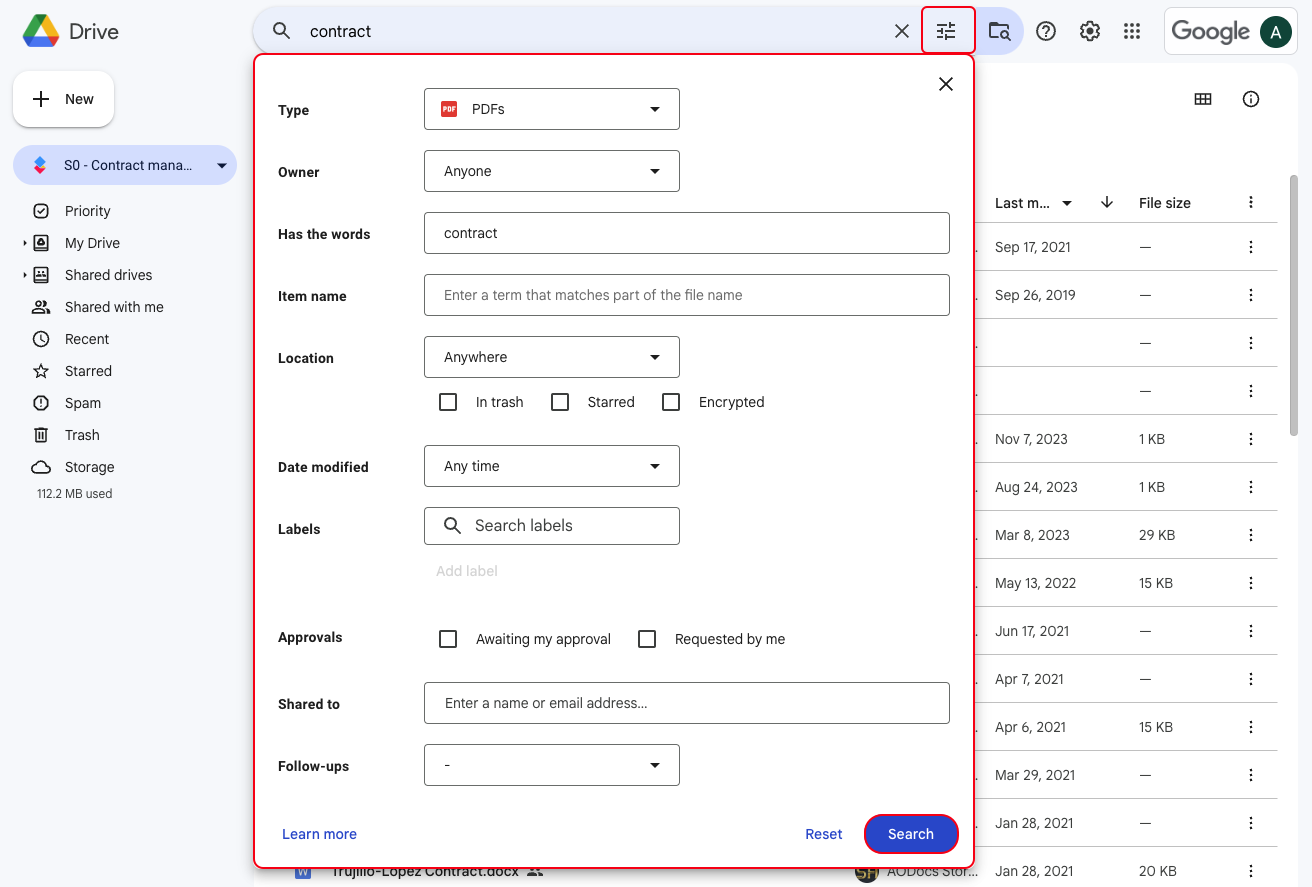The width and height of the screenshot is (1312, 887).
Task: Check the Encrypted checkbox
Action: coord(671,402)
